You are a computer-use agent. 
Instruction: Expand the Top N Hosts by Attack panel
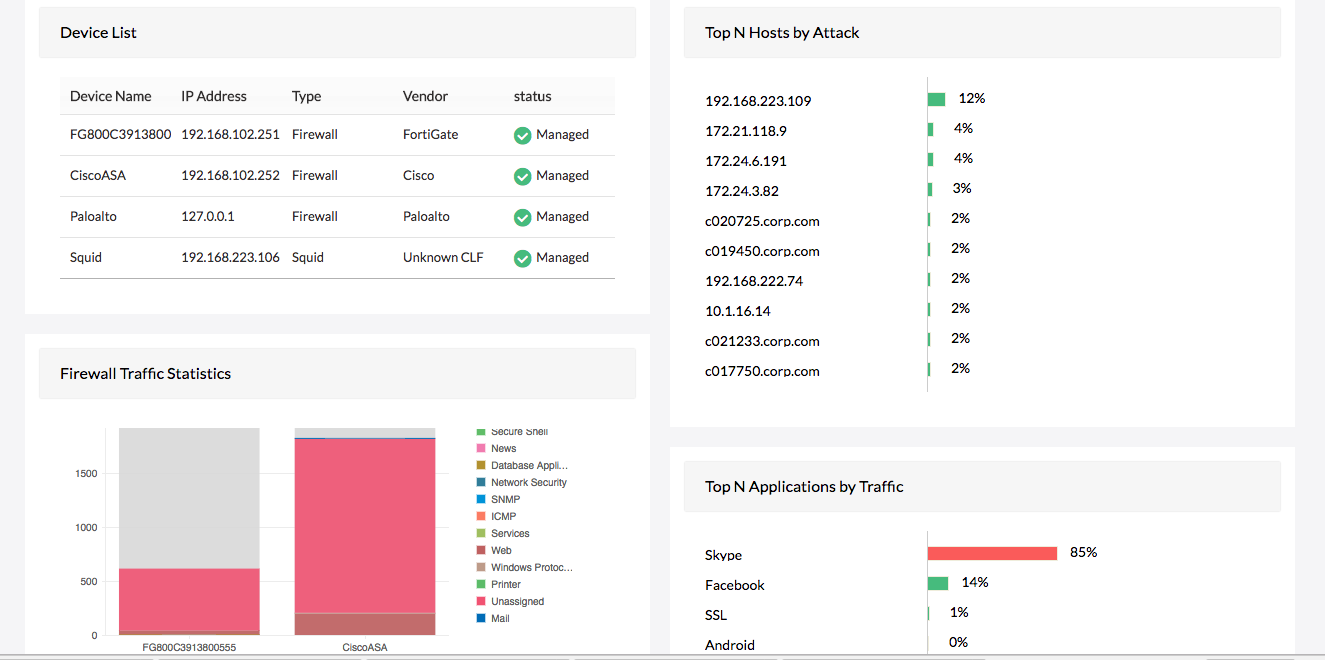click(x=781, y=32)
